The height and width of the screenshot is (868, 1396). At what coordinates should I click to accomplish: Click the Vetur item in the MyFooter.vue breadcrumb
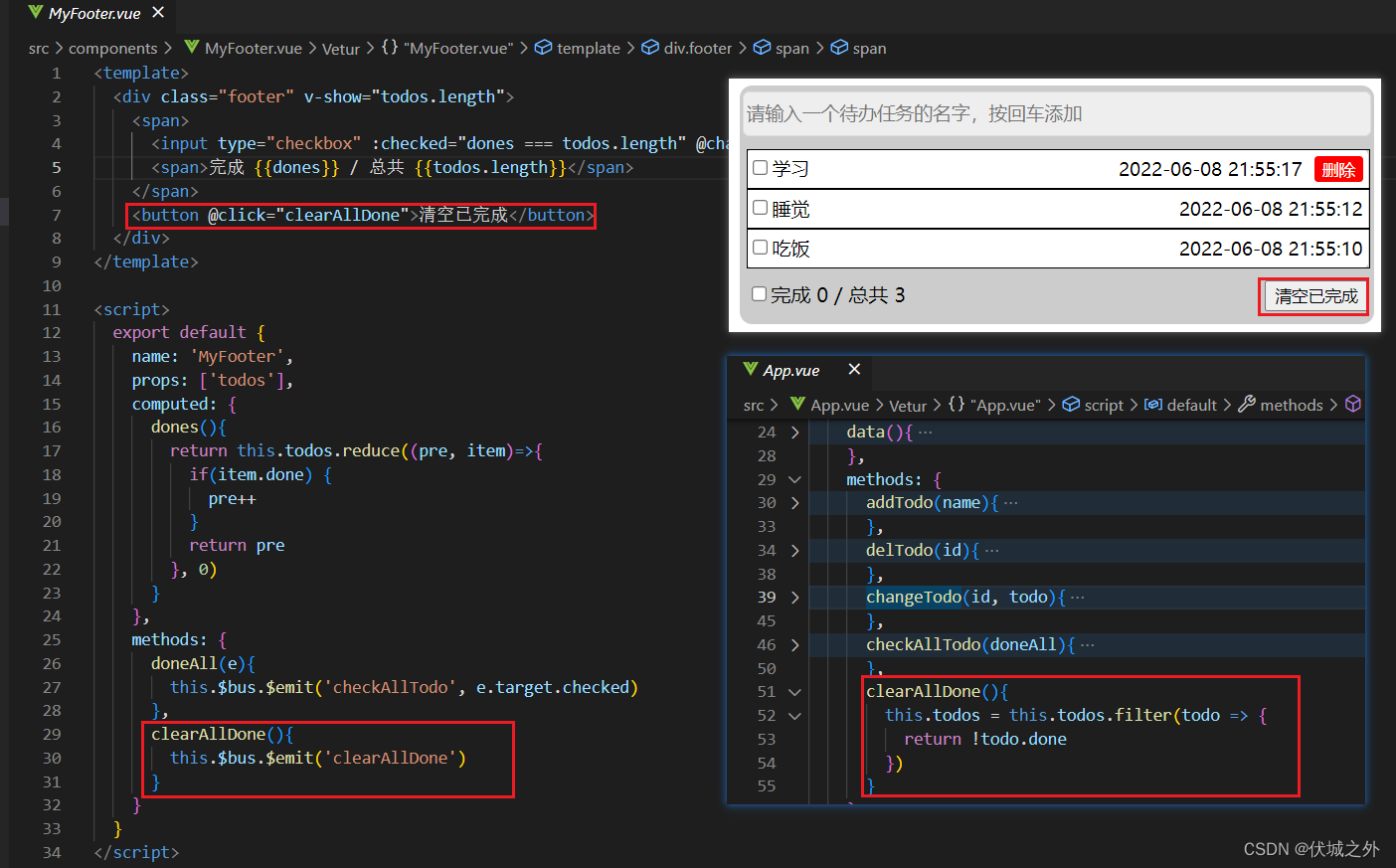(x=340, y=48)
